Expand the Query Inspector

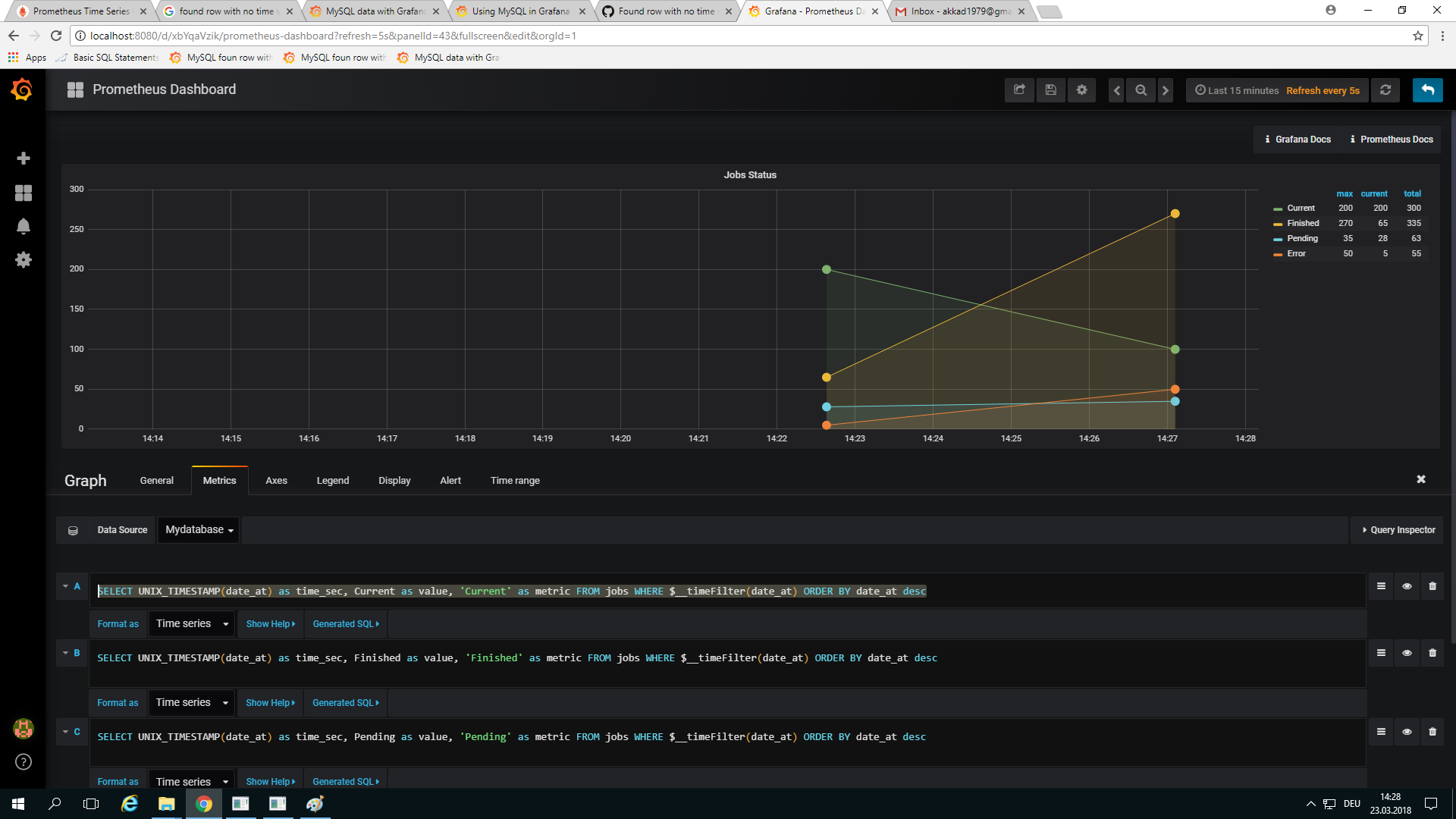pos(1398,530)
